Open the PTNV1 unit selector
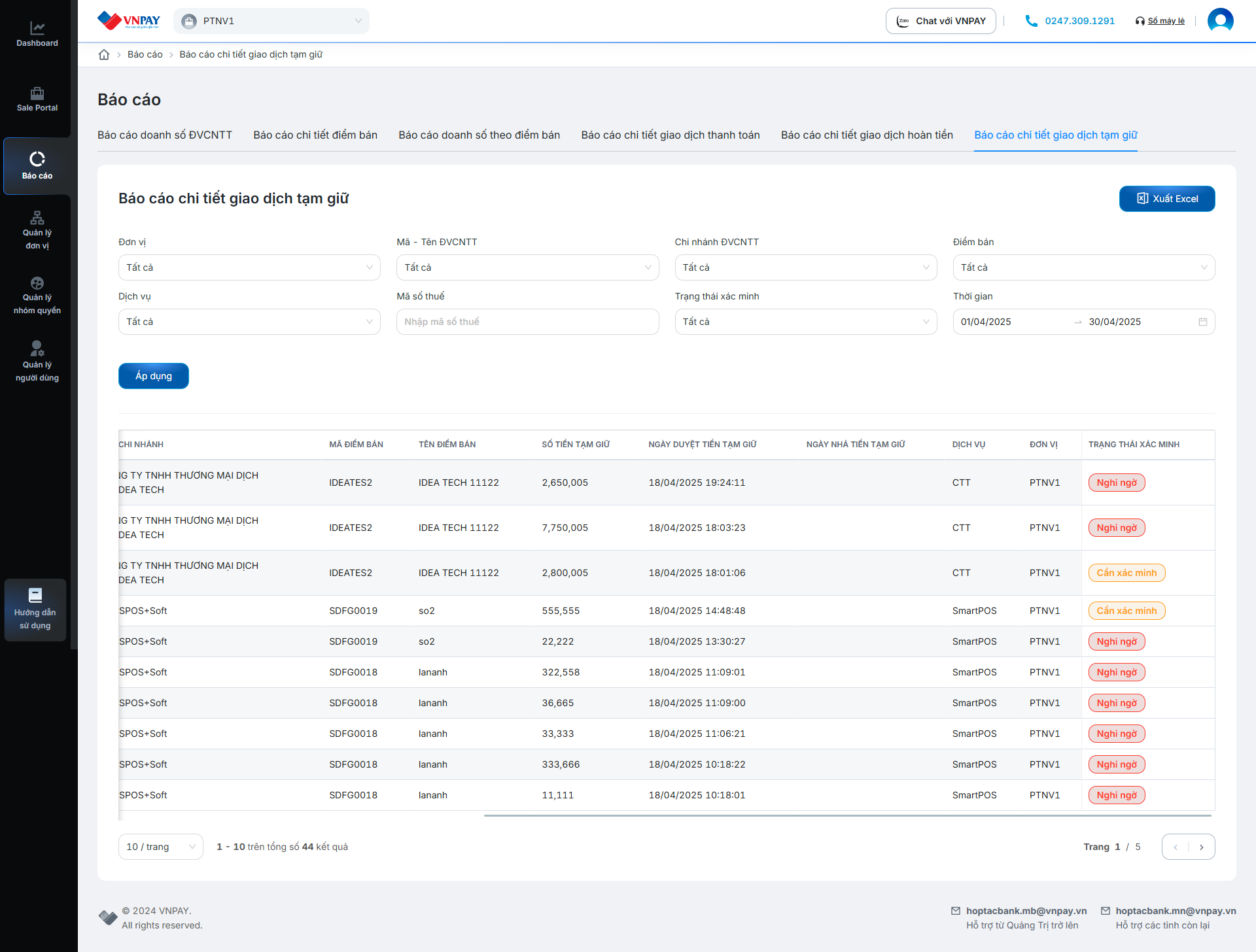Image resolution: width=1256 pixels, height=952 pixels. click(271, 21)
